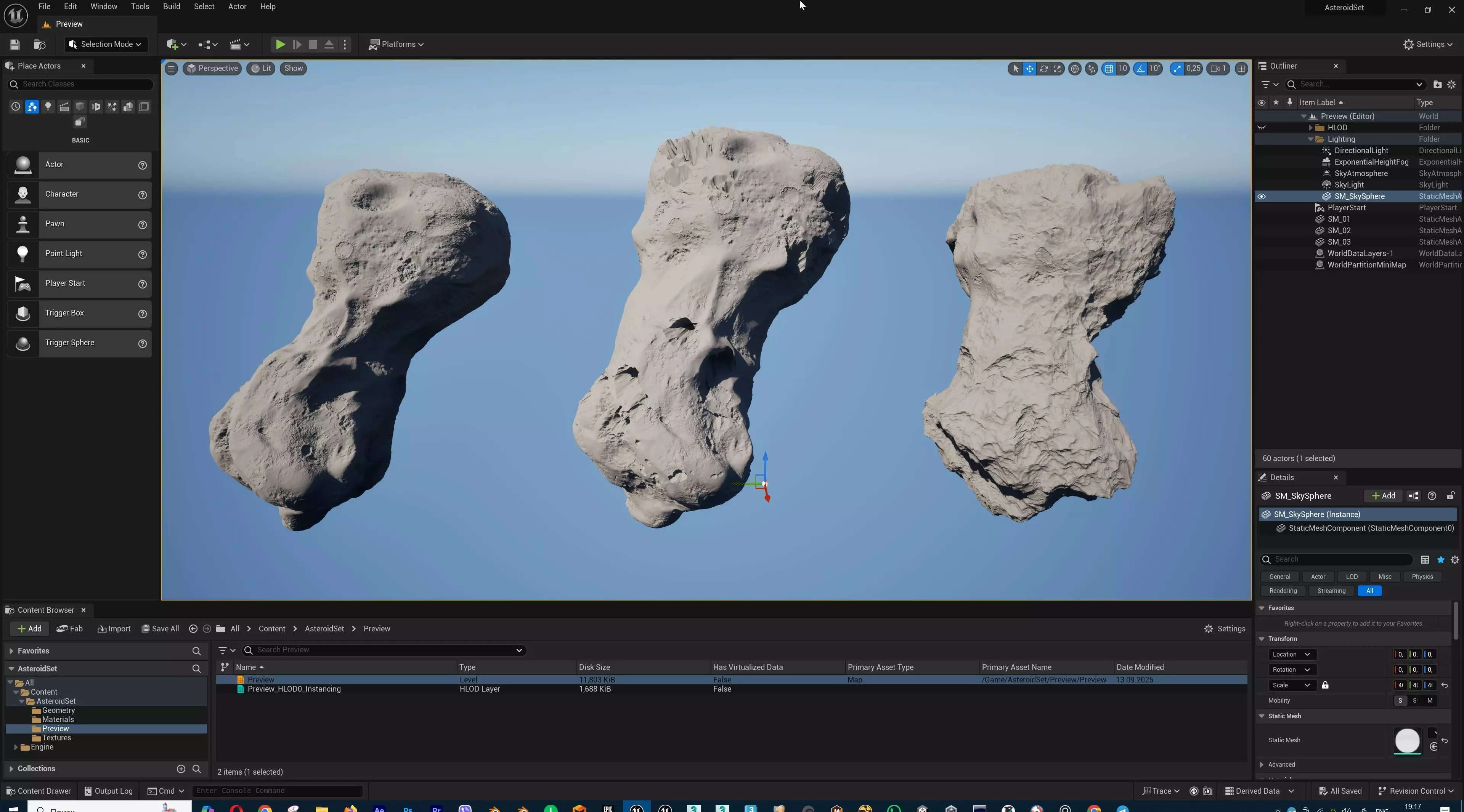Toggle visibility of SM_SkySphere eye icon

1261,197
